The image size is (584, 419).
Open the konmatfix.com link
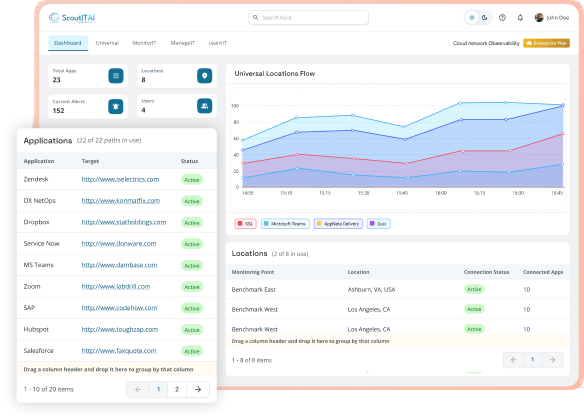click(121, 200)
